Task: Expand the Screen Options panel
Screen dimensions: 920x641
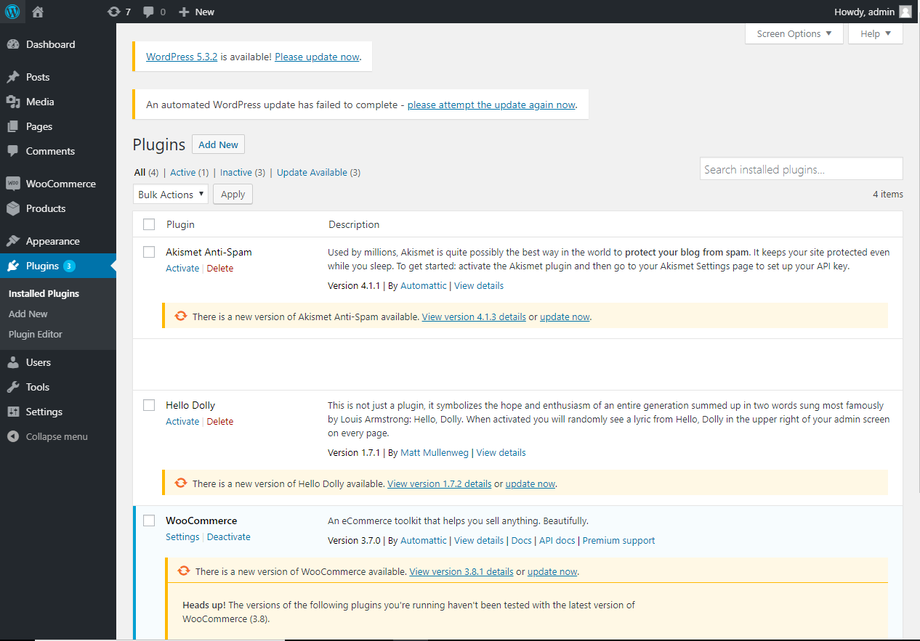Action: point(794,34)
